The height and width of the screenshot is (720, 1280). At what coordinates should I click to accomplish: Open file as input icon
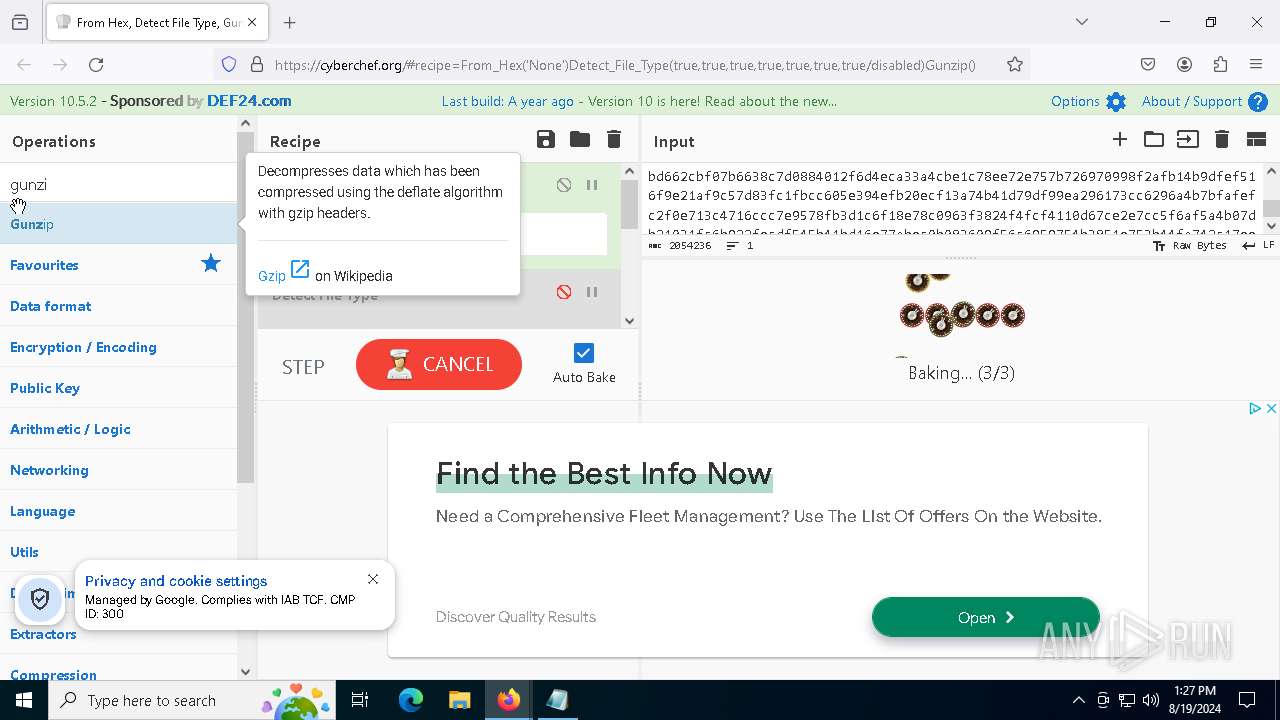[x=1187, y=140]
